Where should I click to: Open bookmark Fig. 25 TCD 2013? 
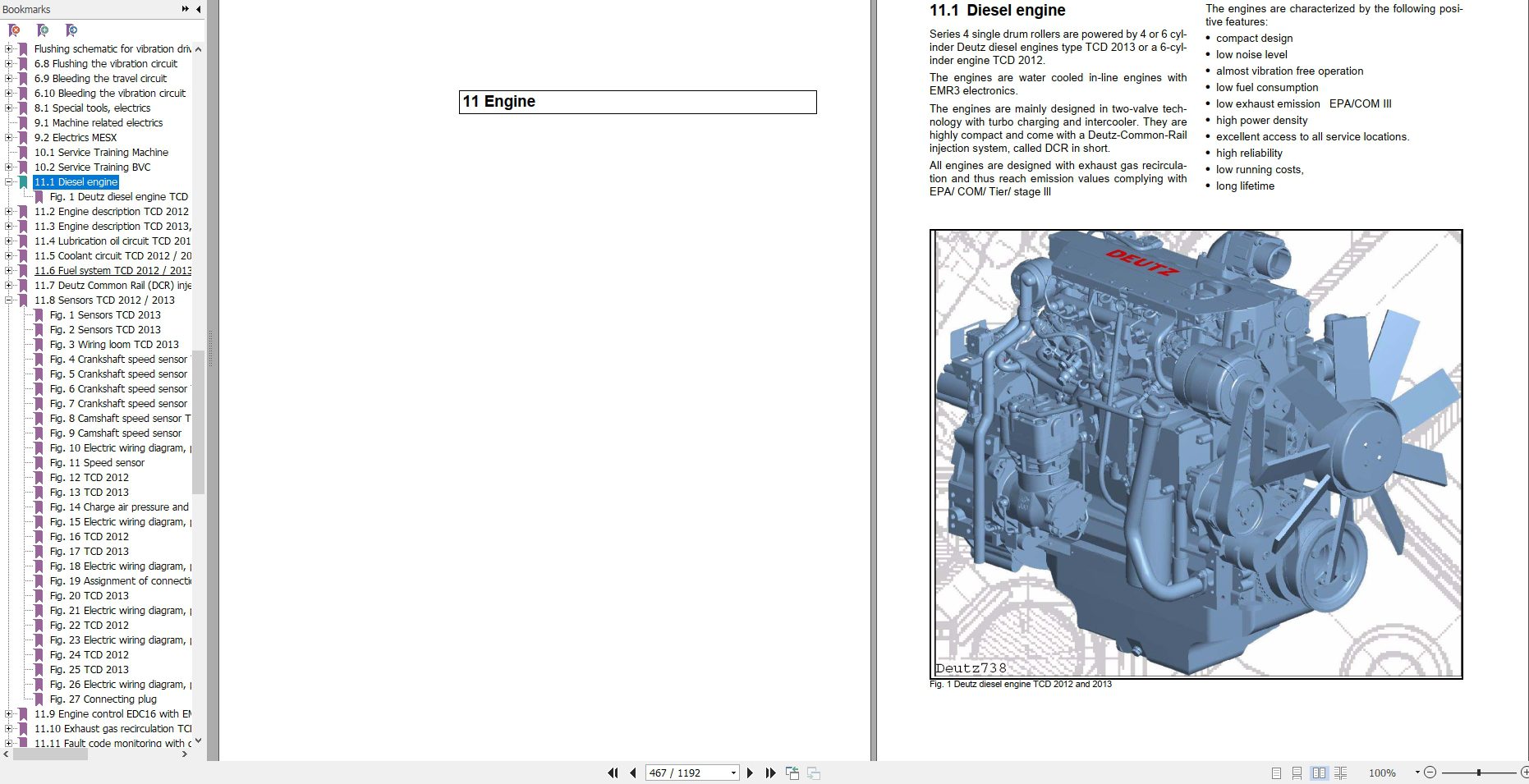point(90,670)
